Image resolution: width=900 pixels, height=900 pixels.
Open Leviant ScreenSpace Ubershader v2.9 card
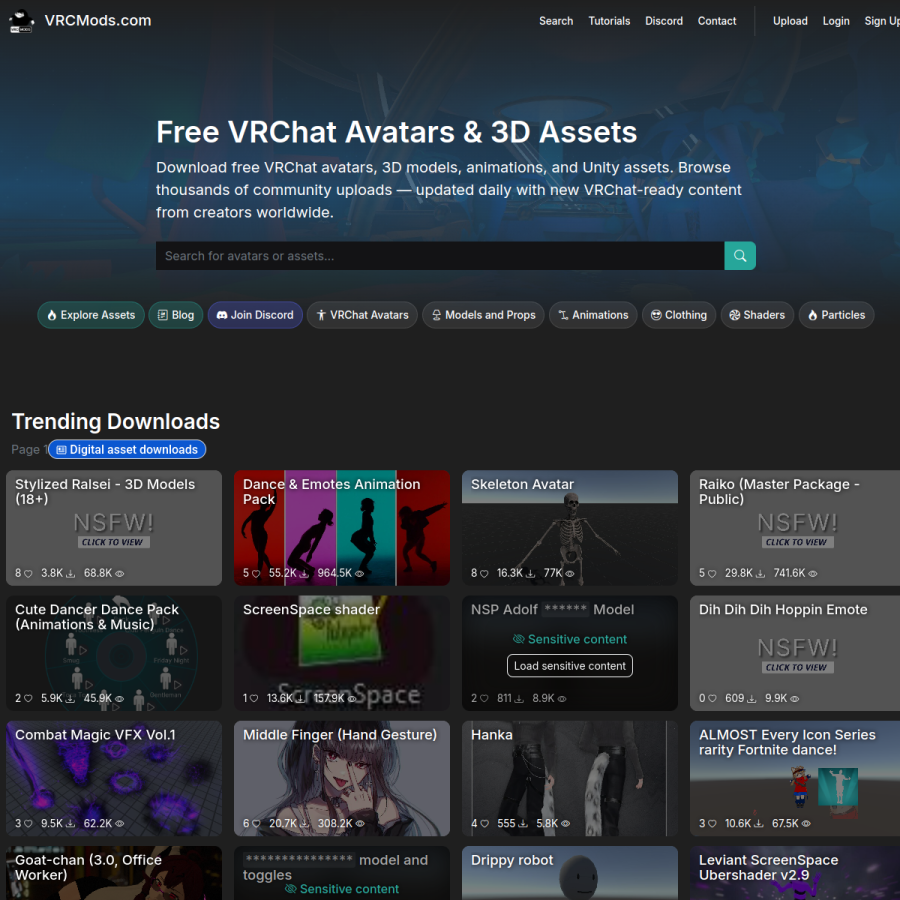click(795, 873)
